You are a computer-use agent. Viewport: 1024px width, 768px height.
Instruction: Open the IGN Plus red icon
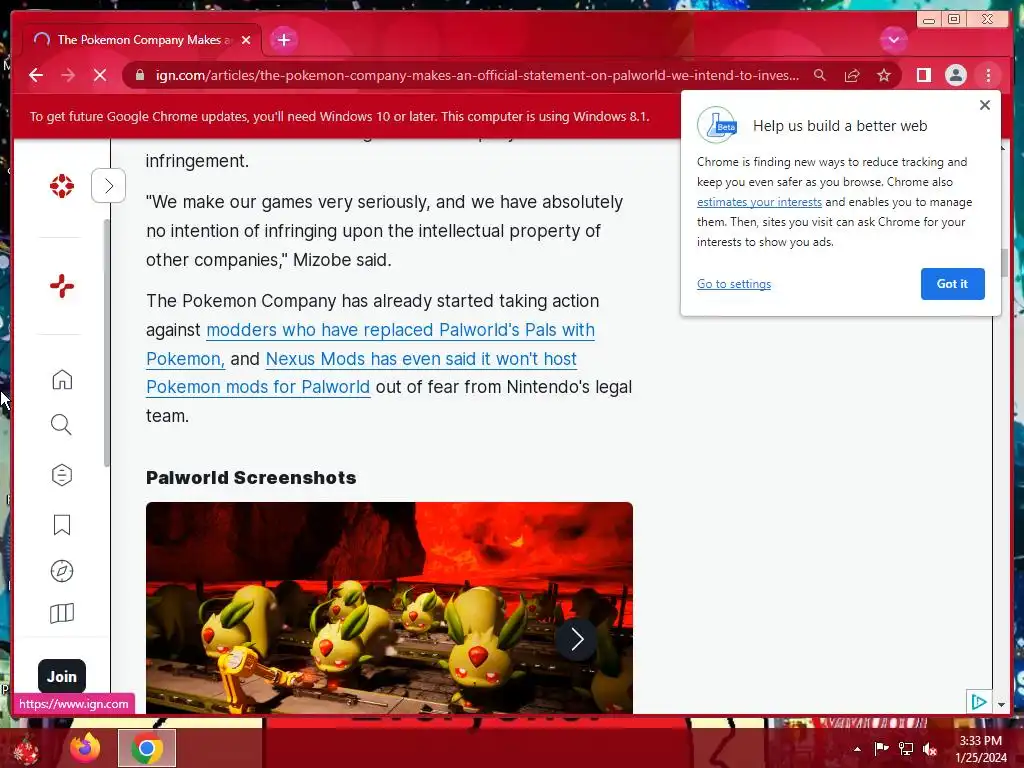pos(62,286)
